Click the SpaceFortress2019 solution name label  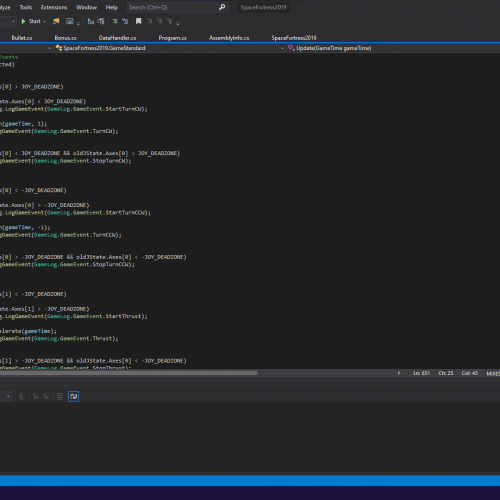pos(263,7)
